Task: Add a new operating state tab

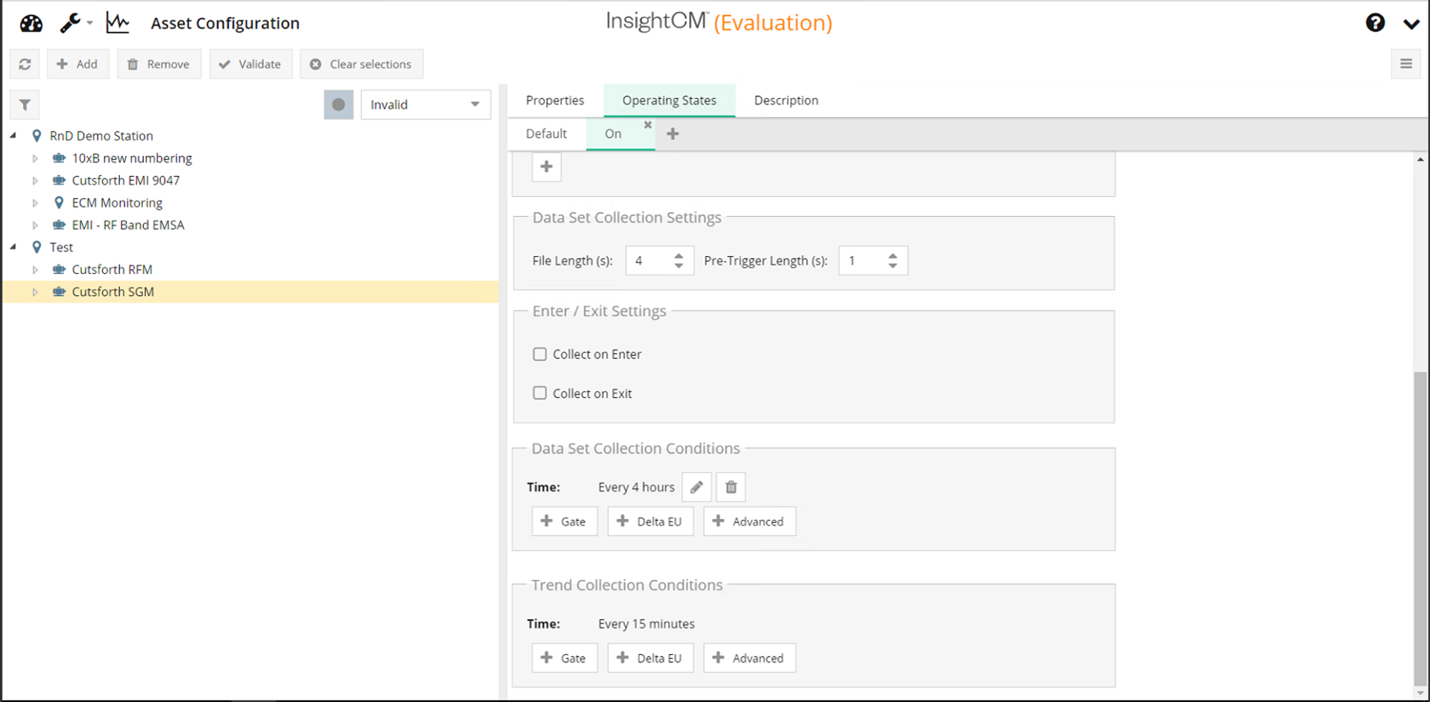Action: [673, 134]
